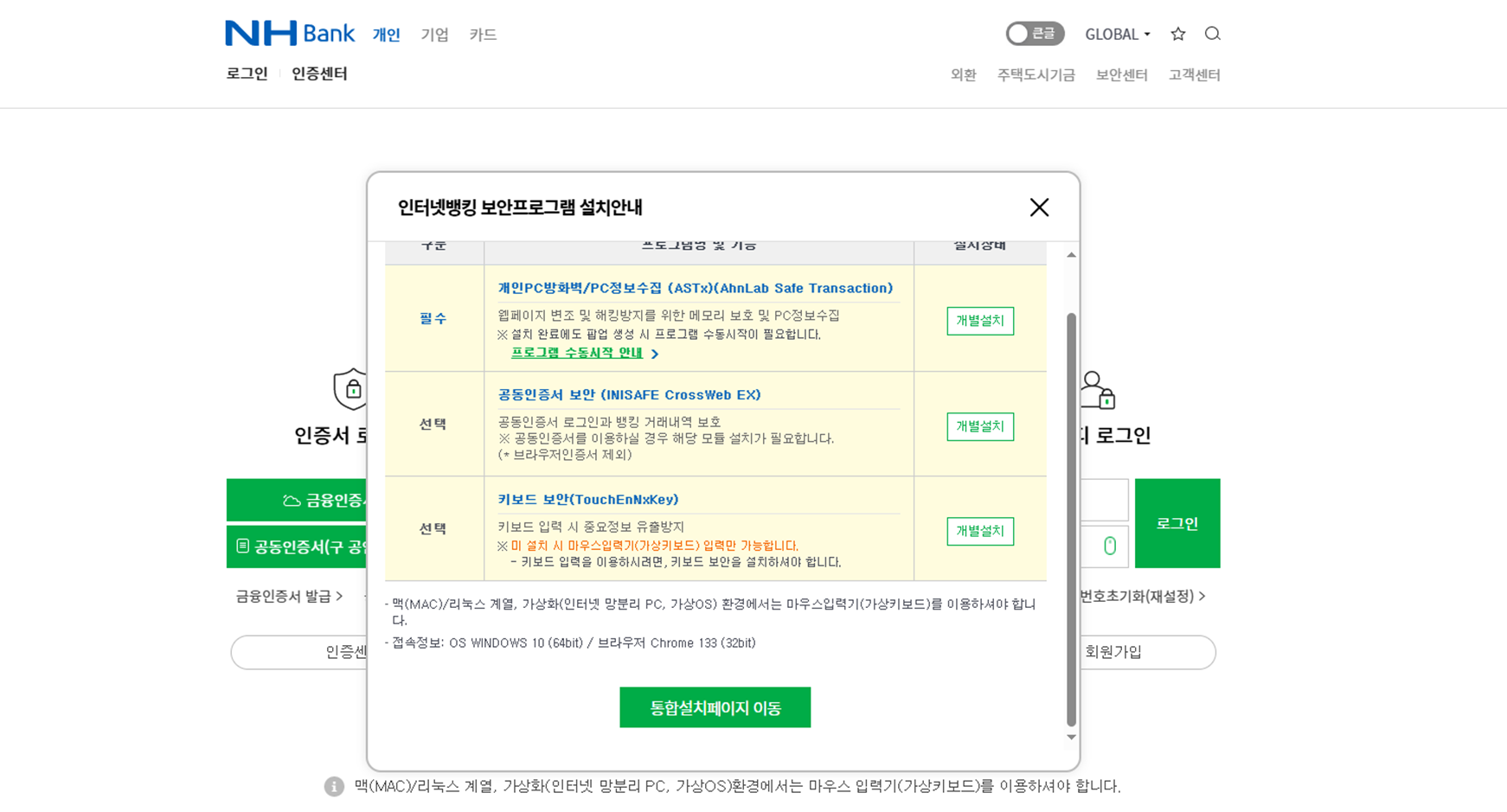
Task: Click the 회원가입 button
Action: coord(1147,652)
